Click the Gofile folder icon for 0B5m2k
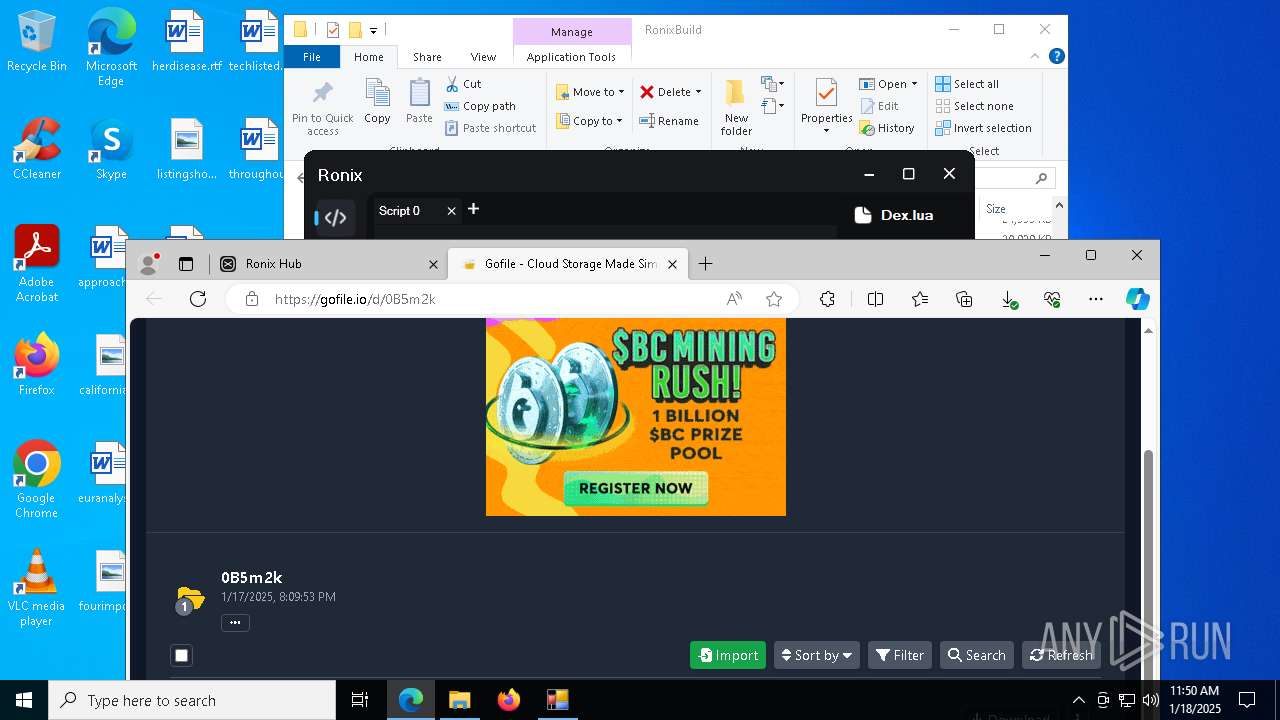 189,599
